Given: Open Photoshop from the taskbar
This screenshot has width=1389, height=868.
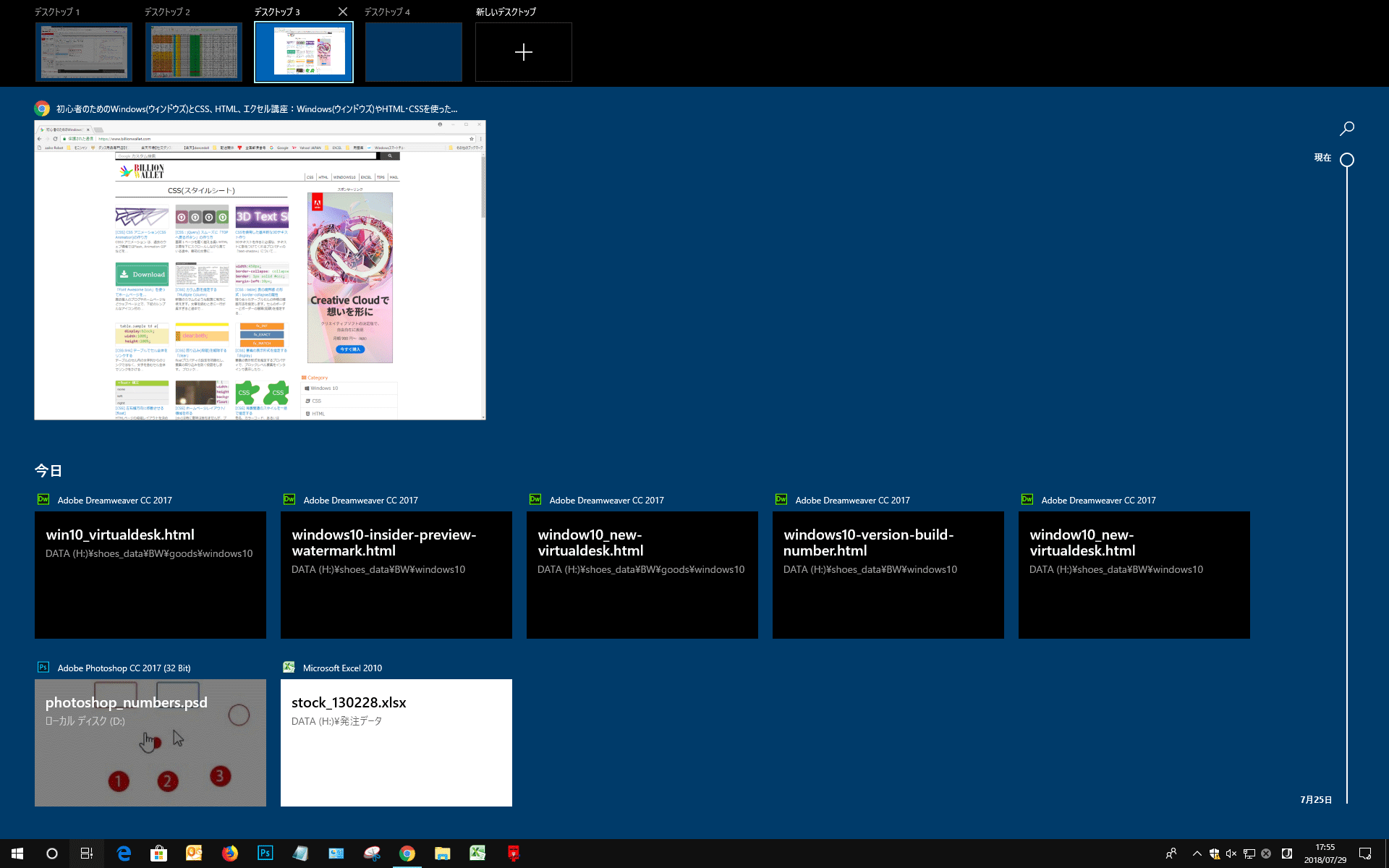Looking at the screenshot, I should [x=266, y=854].
